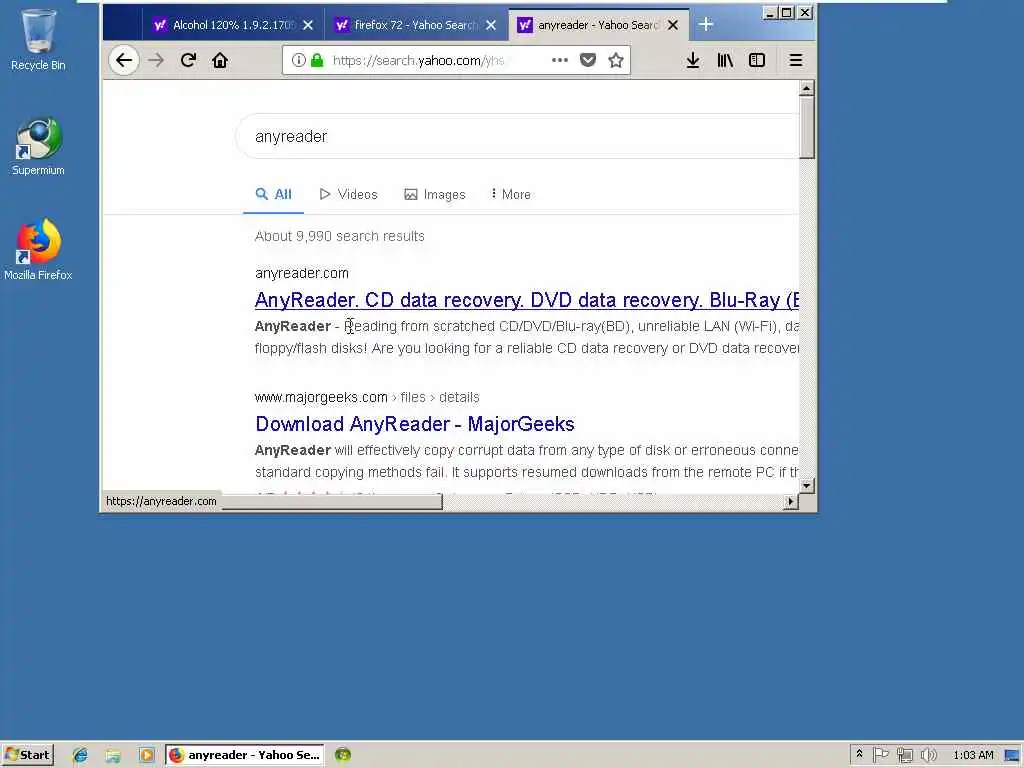Close the anyreader search tab
The height and width of the screenshot is (768, 1024).
click(673, 25)
